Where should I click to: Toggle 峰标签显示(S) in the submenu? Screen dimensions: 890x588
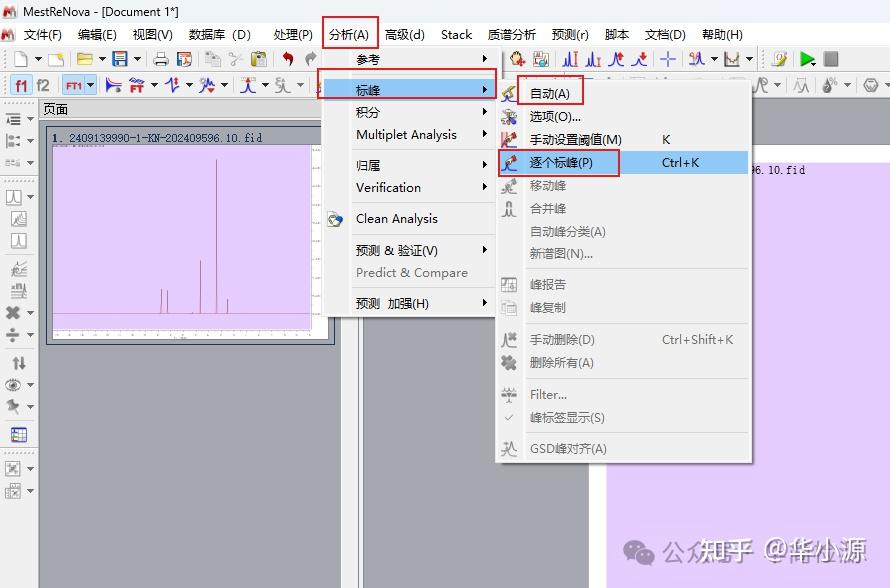566,417
